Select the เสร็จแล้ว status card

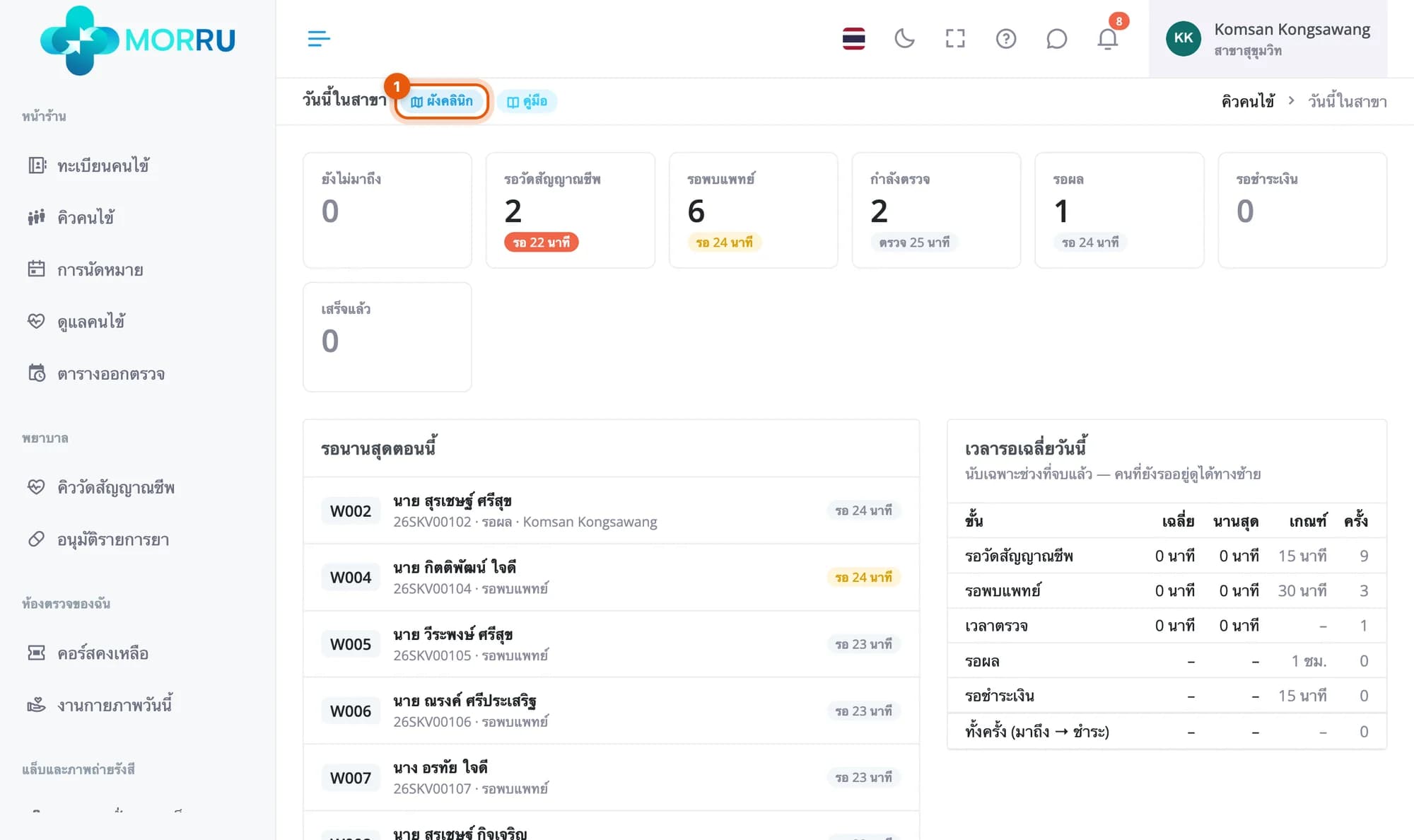point(387,337)
